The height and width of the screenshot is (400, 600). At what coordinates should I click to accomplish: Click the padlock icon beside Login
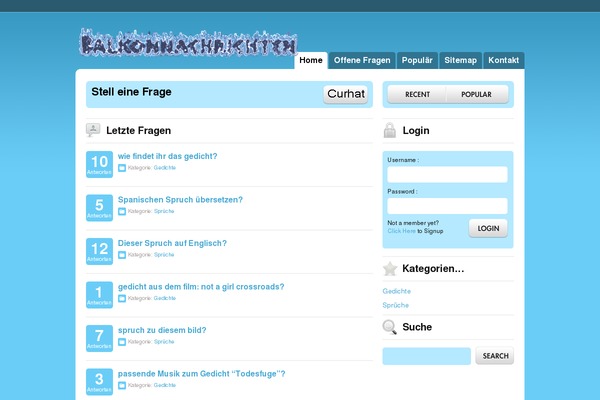(x=390, y=130)
